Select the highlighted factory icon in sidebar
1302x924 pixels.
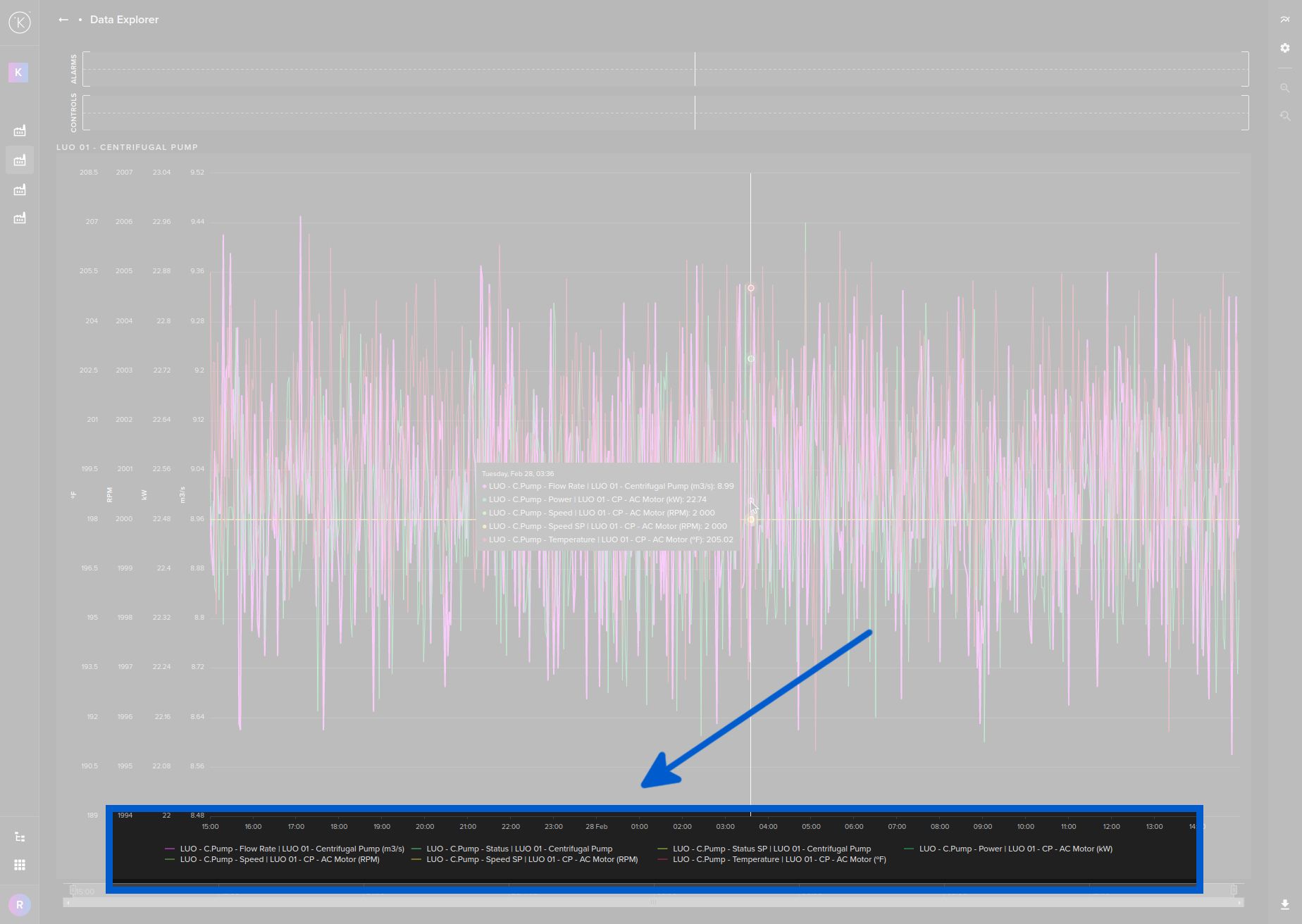[x=20, y=161]
